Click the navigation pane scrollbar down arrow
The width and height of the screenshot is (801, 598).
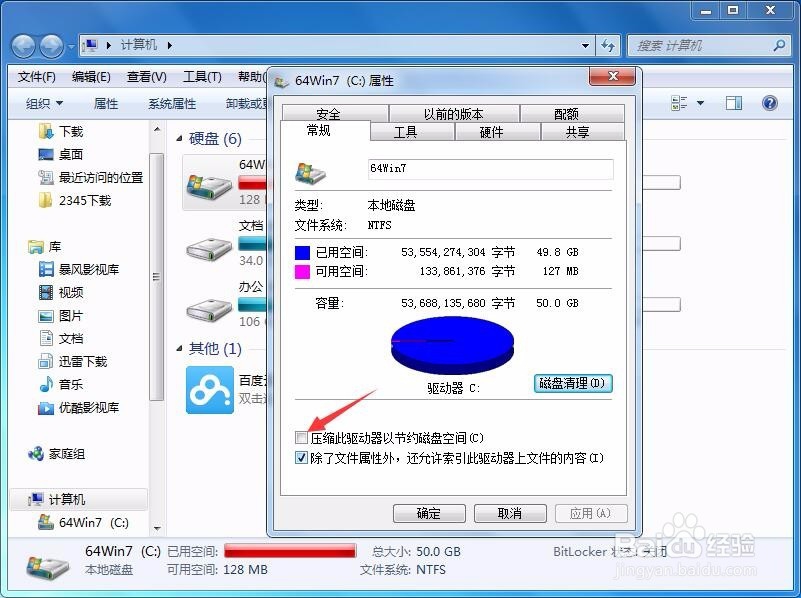click(x=157, y=528)
